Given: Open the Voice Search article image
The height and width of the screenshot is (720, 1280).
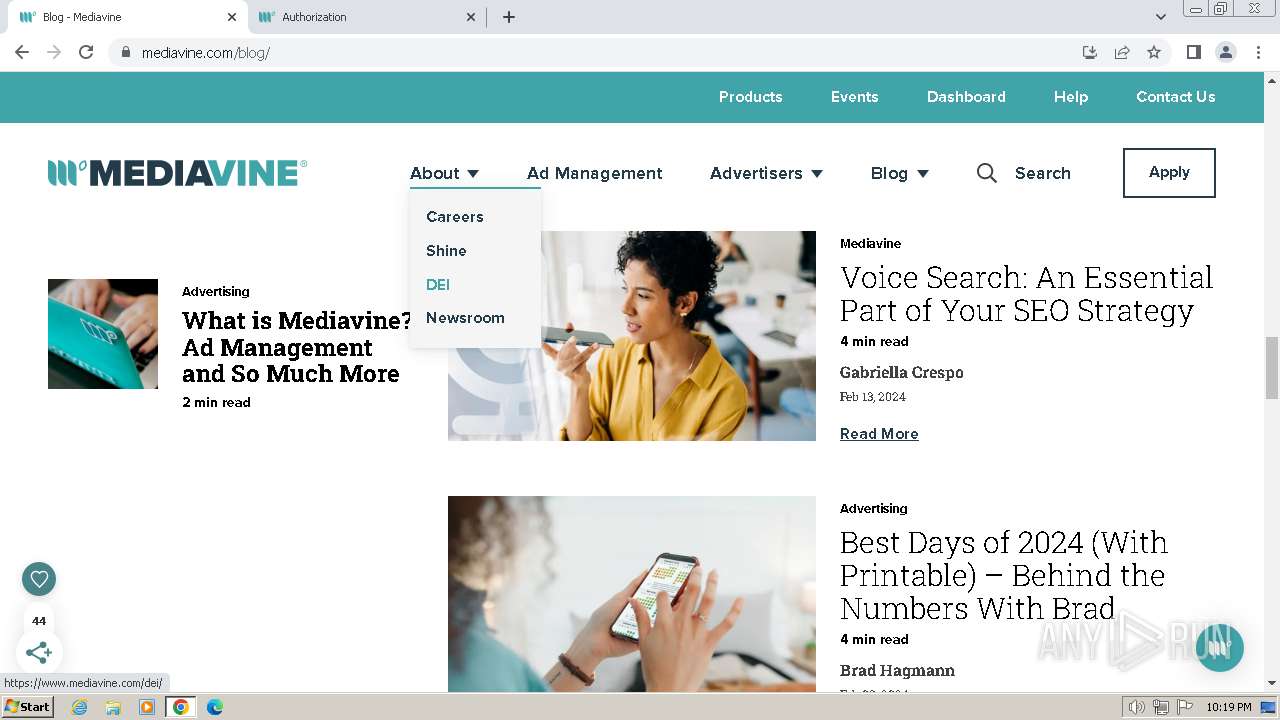Looking at the screenshot, I should point(632,336).
